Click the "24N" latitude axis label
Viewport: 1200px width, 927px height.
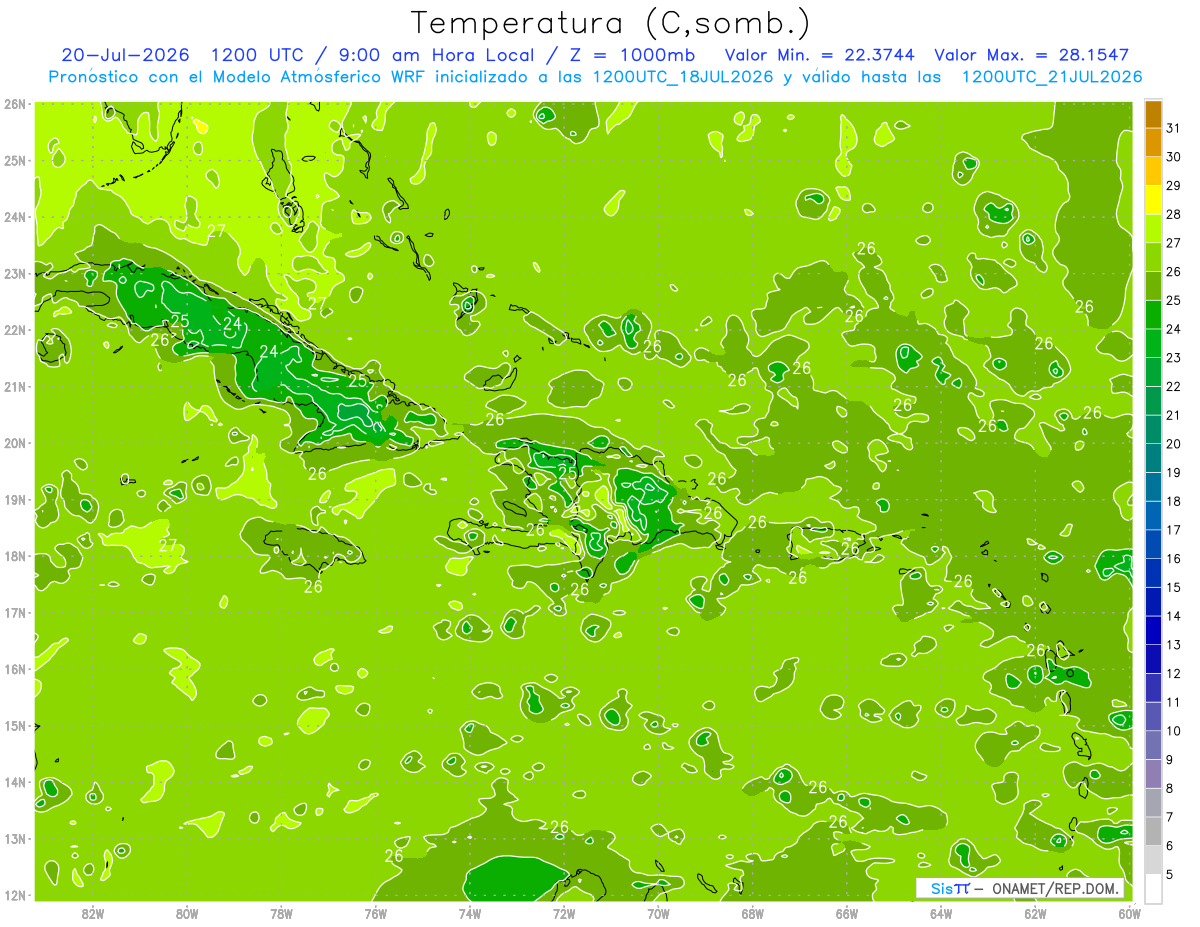pos(15,217)
